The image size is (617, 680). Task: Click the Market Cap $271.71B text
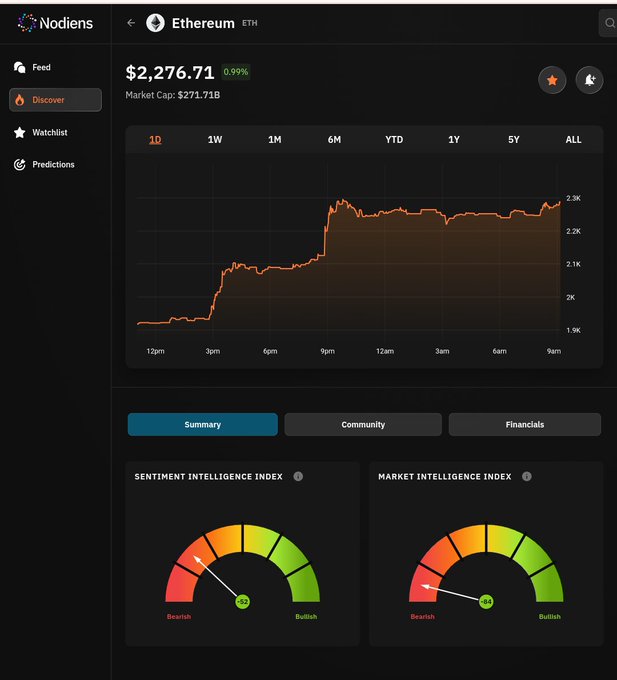(x=173, y=95)
